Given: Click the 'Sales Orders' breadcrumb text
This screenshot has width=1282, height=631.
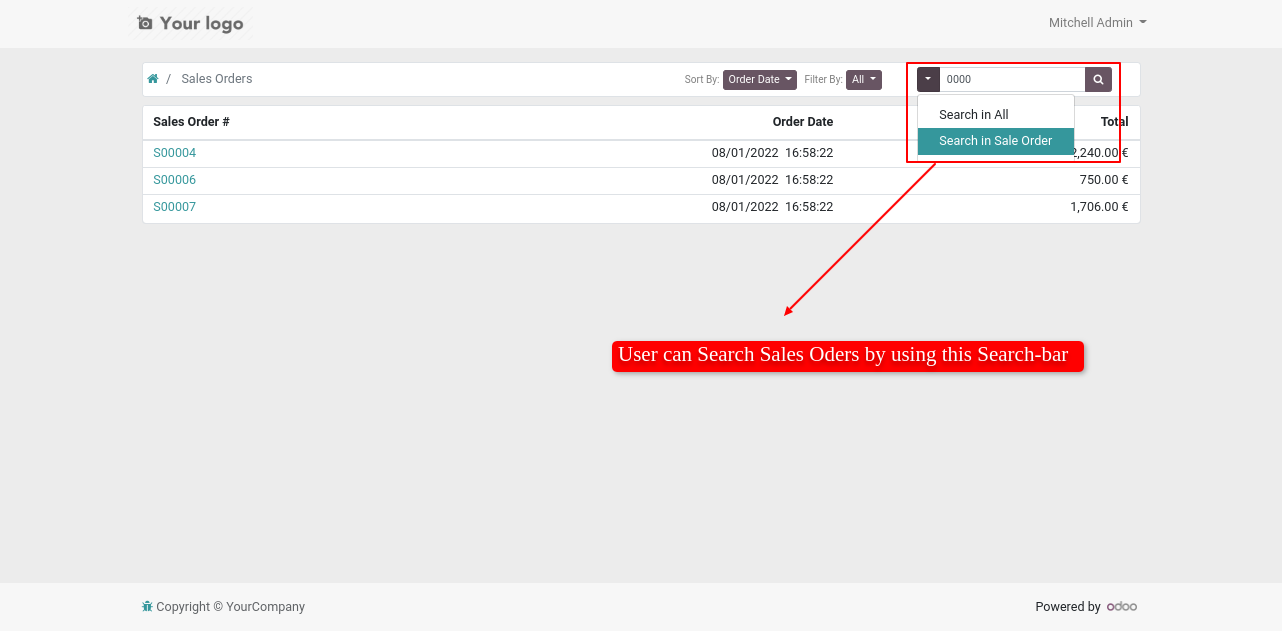Looking at the screenshot, I should [217, 79].
